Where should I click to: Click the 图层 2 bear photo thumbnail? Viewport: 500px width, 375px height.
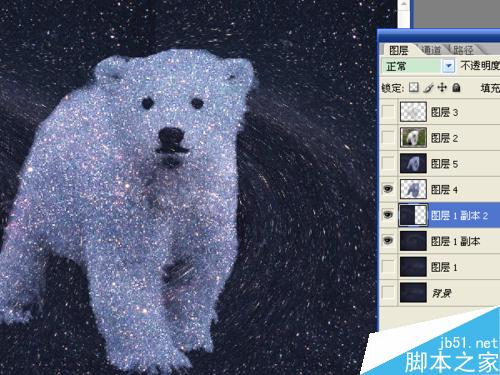(x=413, y=137)
